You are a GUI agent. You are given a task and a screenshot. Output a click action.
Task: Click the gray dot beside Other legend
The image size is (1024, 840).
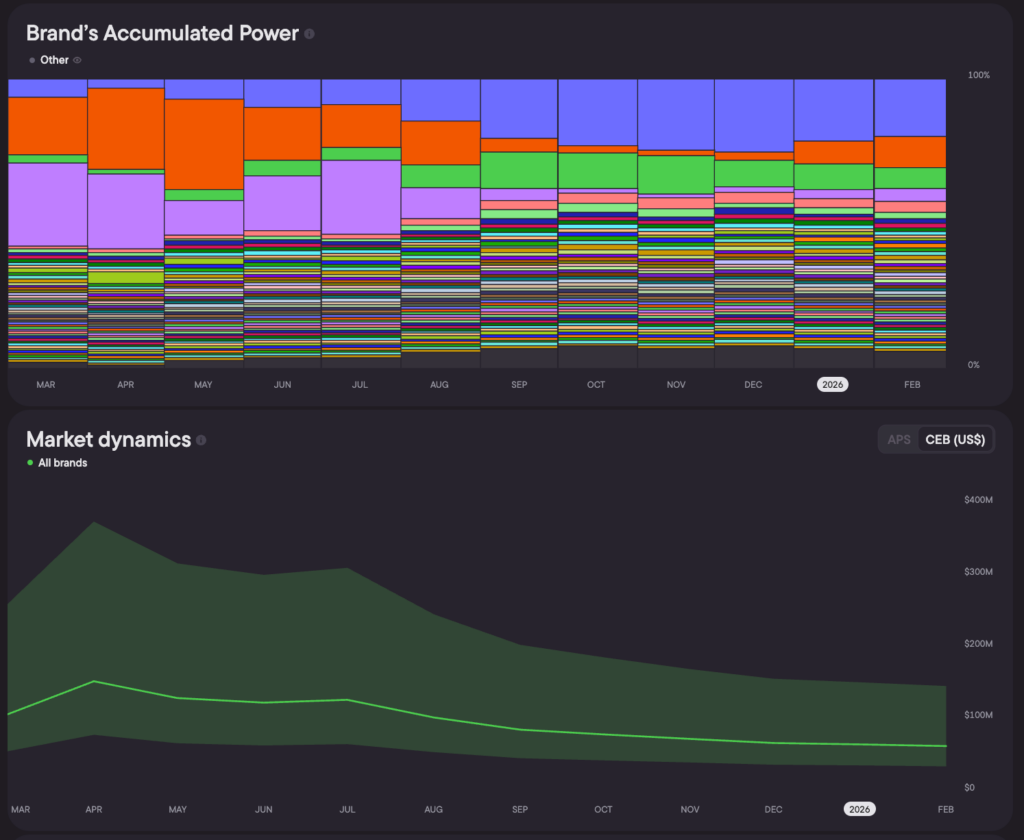(x=32, y=60)
